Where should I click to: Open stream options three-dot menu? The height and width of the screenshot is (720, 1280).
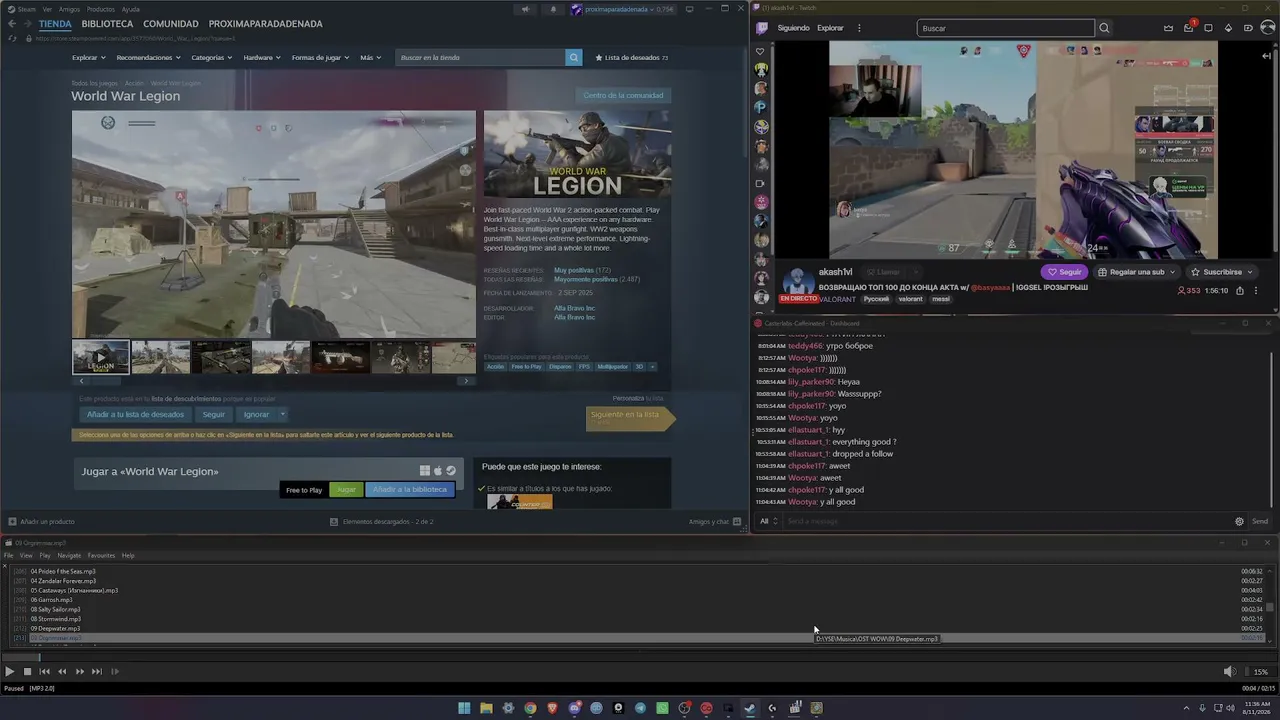[1256, 291]
